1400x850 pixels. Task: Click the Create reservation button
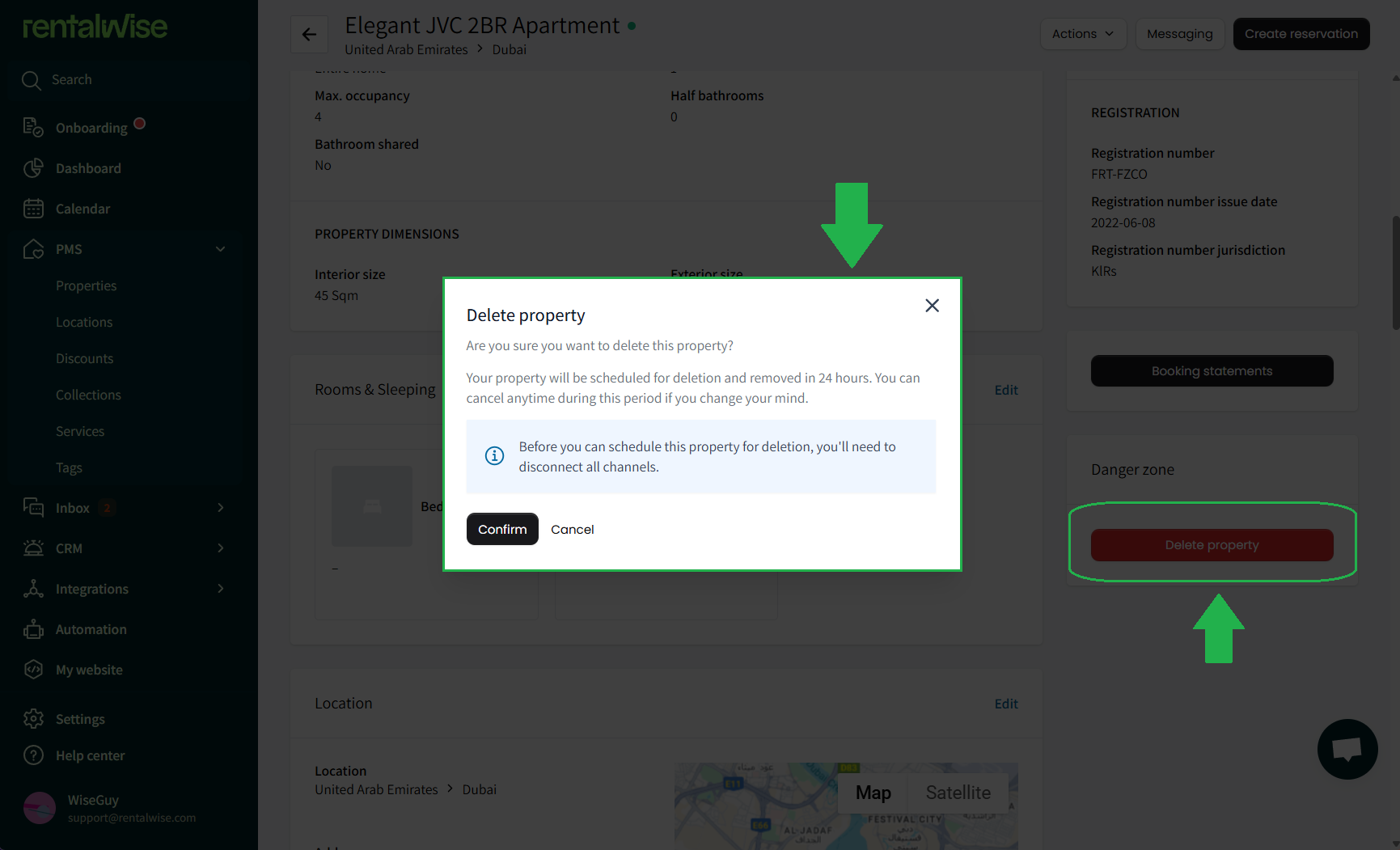click(1301, 34)
